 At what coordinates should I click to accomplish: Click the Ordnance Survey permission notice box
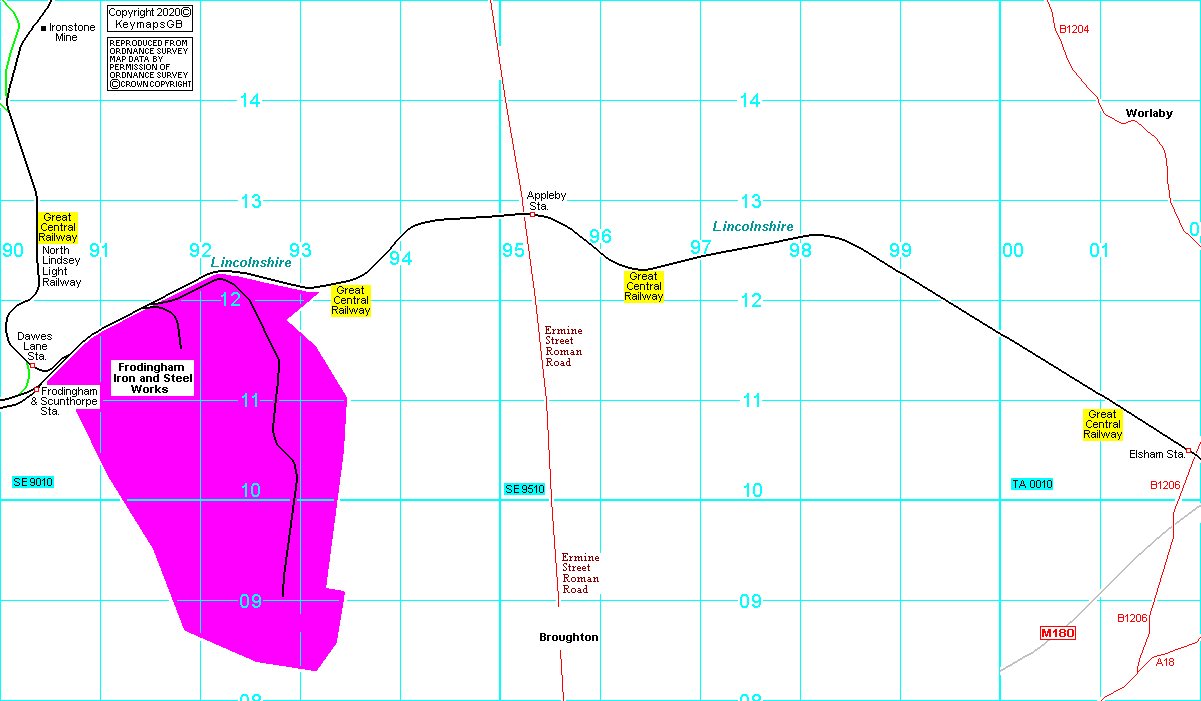coord(150,64)
